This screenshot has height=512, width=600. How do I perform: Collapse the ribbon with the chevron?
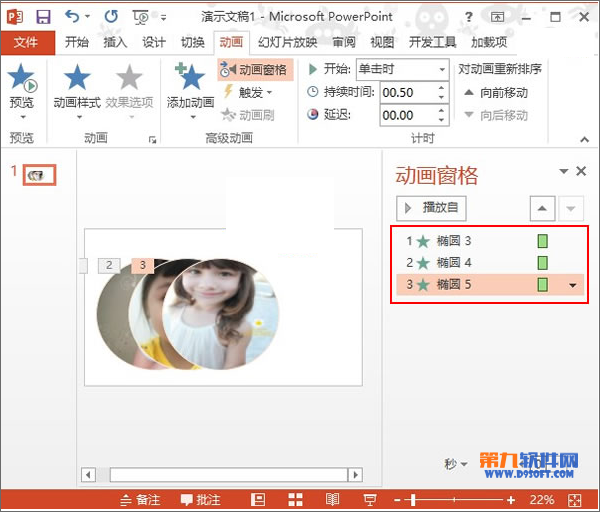[584, 140]
